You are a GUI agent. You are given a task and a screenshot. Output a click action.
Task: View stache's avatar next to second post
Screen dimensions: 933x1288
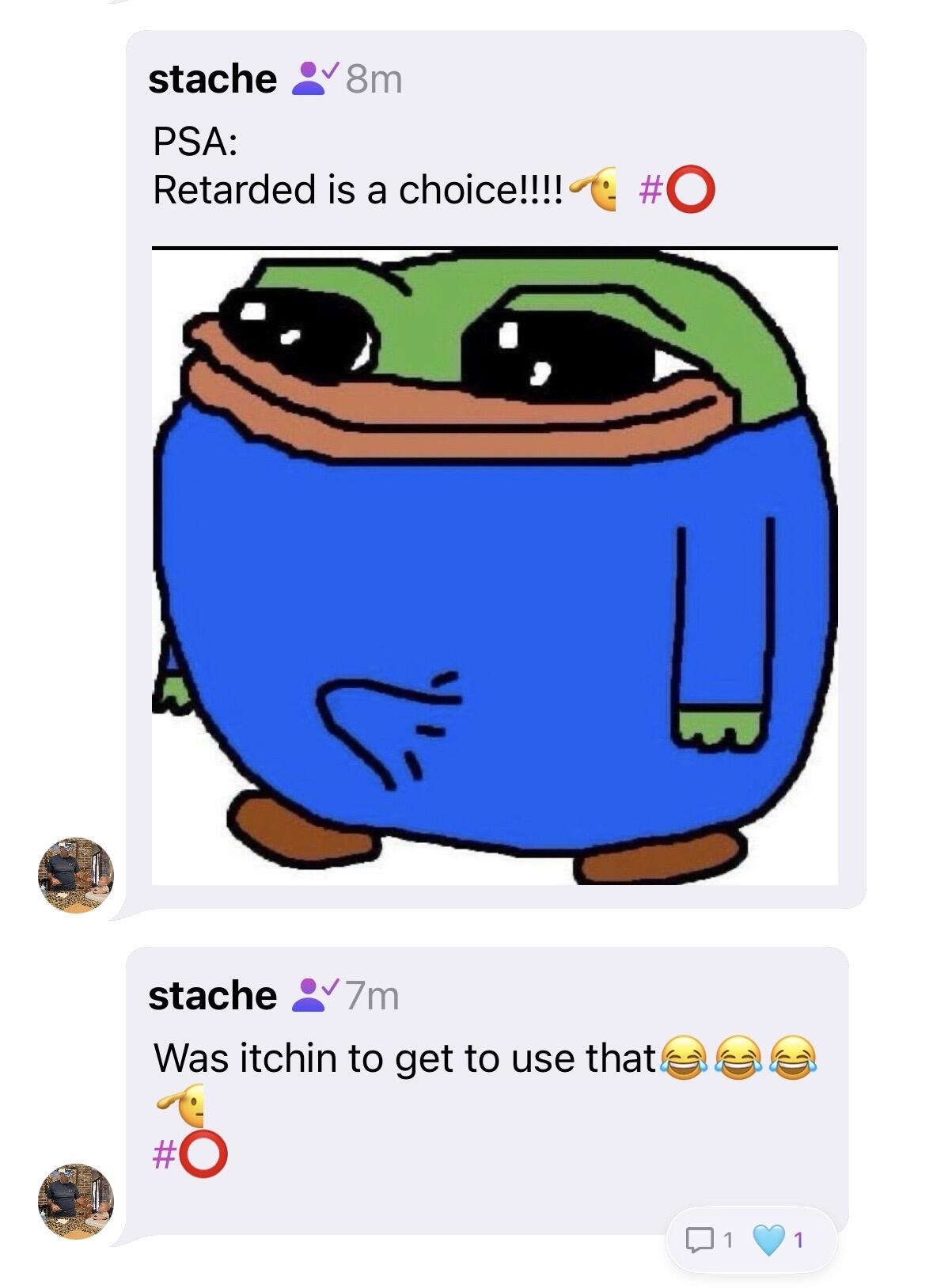click(76, 1201)
